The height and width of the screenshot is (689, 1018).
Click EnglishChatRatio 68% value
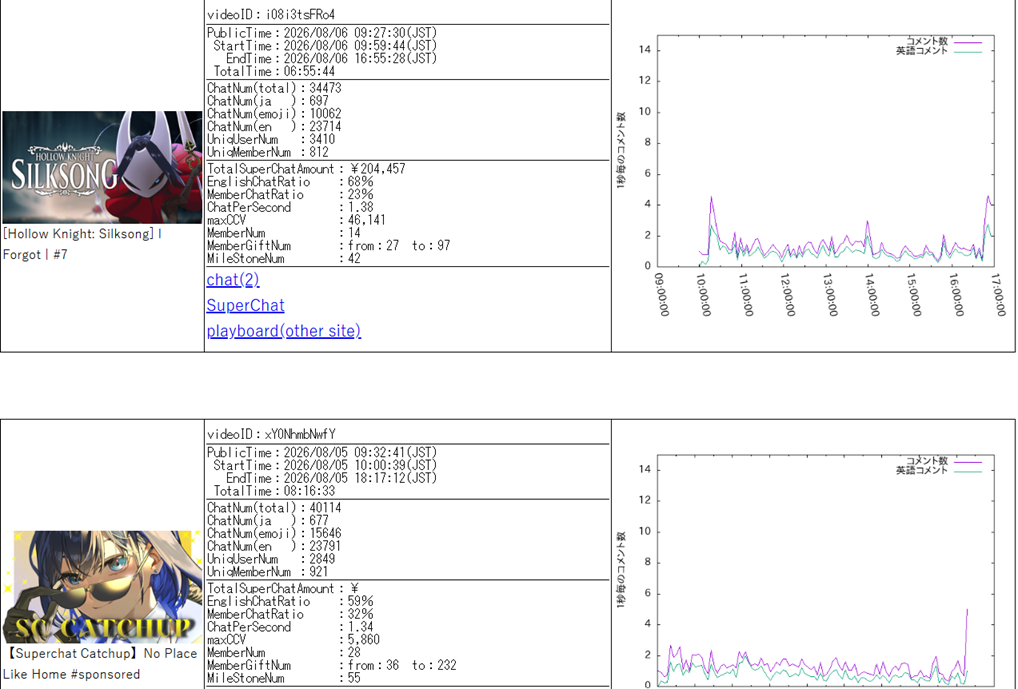pyautogui.click(x=360, y=182)
